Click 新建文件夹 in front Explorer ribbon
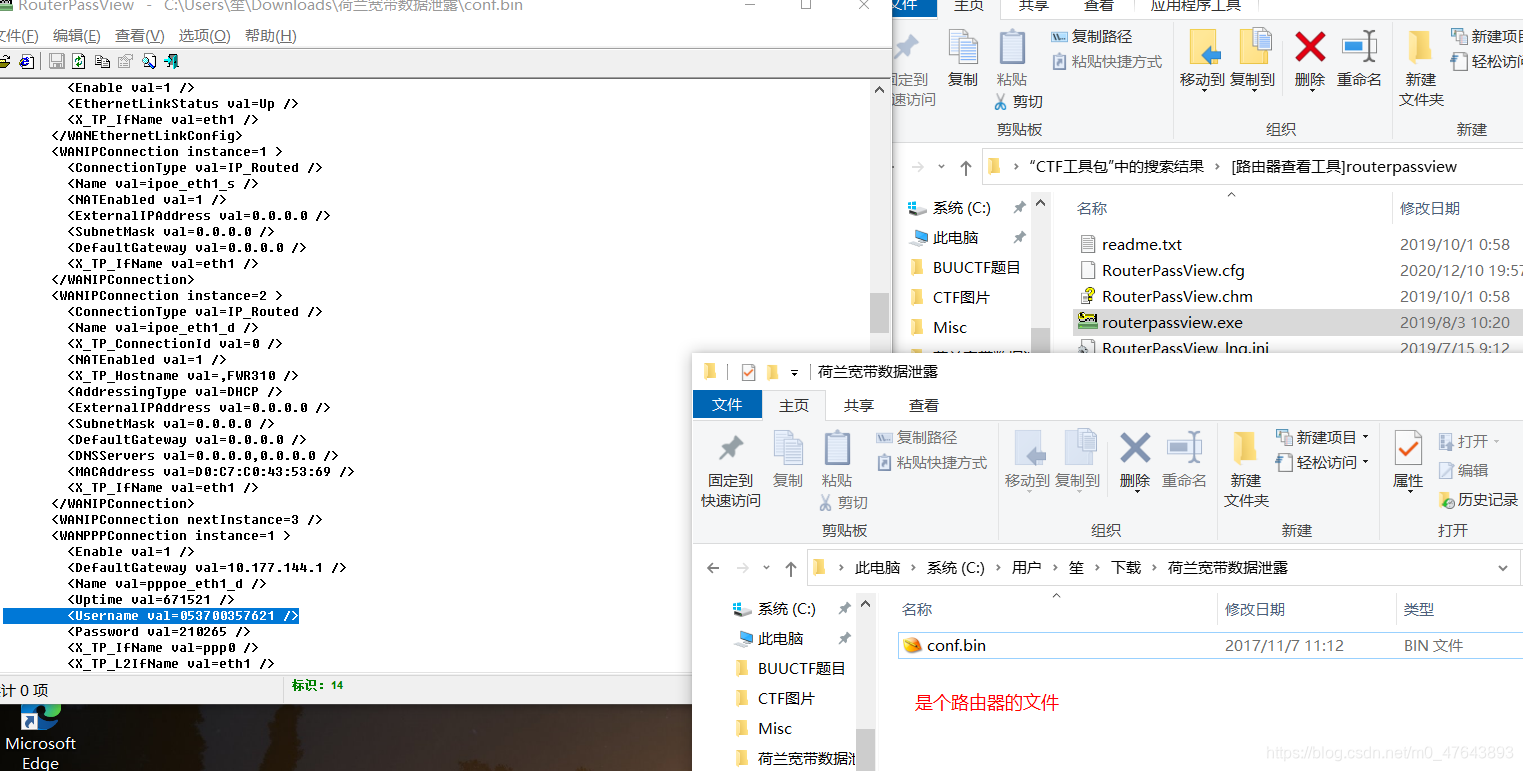Screen dimensions: 1523x771 (x=1246, y=470)
